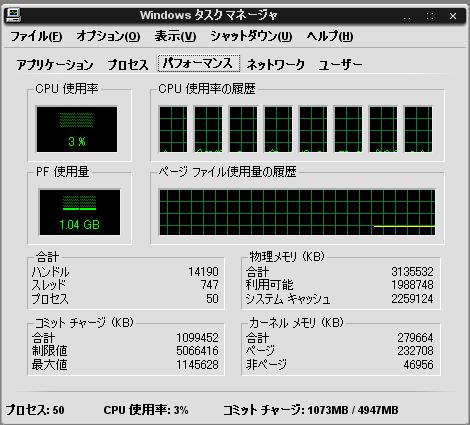The image size is (470, 425).
Task: Click the コミット チャージ (KB) group title
Action: (x=84, y=323)
